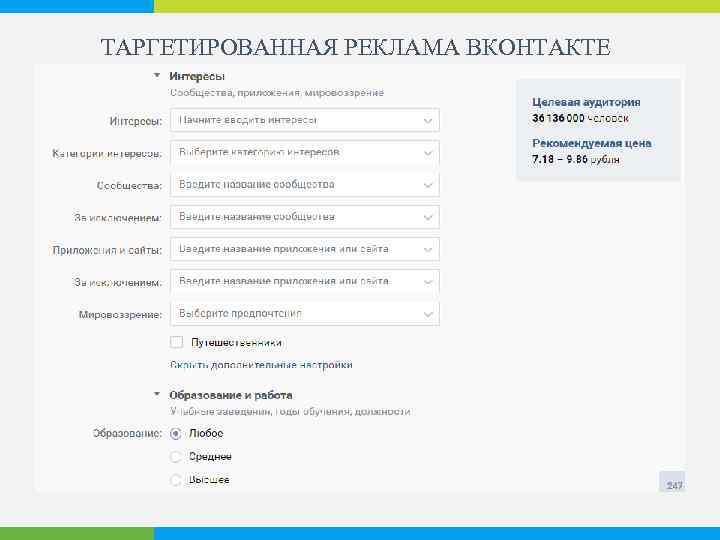This screenshot has height=540, width=720.
Task: Click the Приложения и сайты name field
Action: (304, 249)
